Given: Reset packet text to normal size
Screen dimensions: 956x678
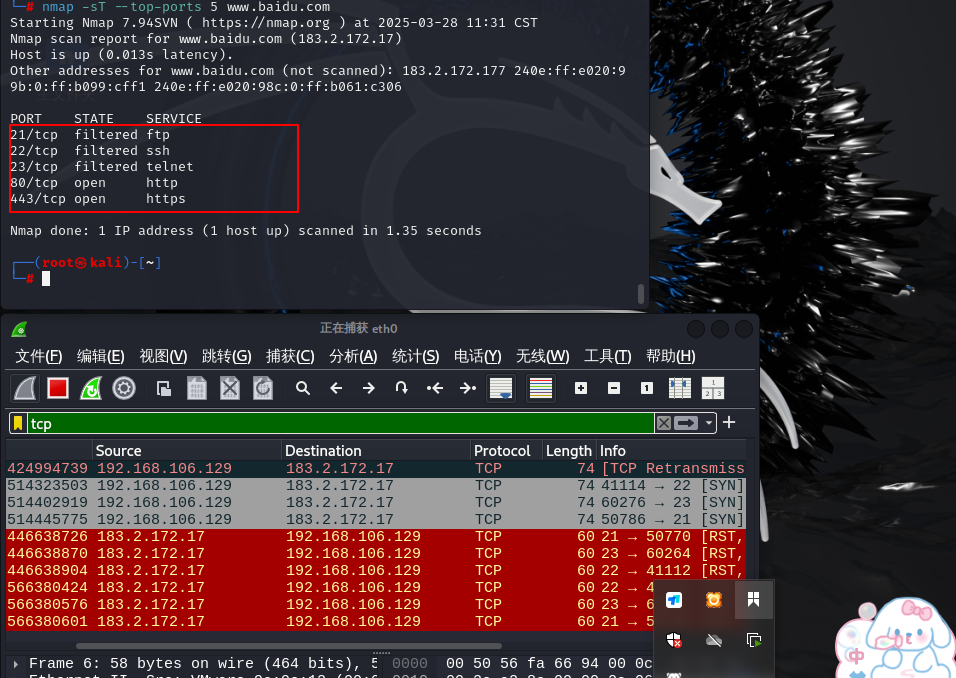Looking at the screenshot, I should pos(647,388).
